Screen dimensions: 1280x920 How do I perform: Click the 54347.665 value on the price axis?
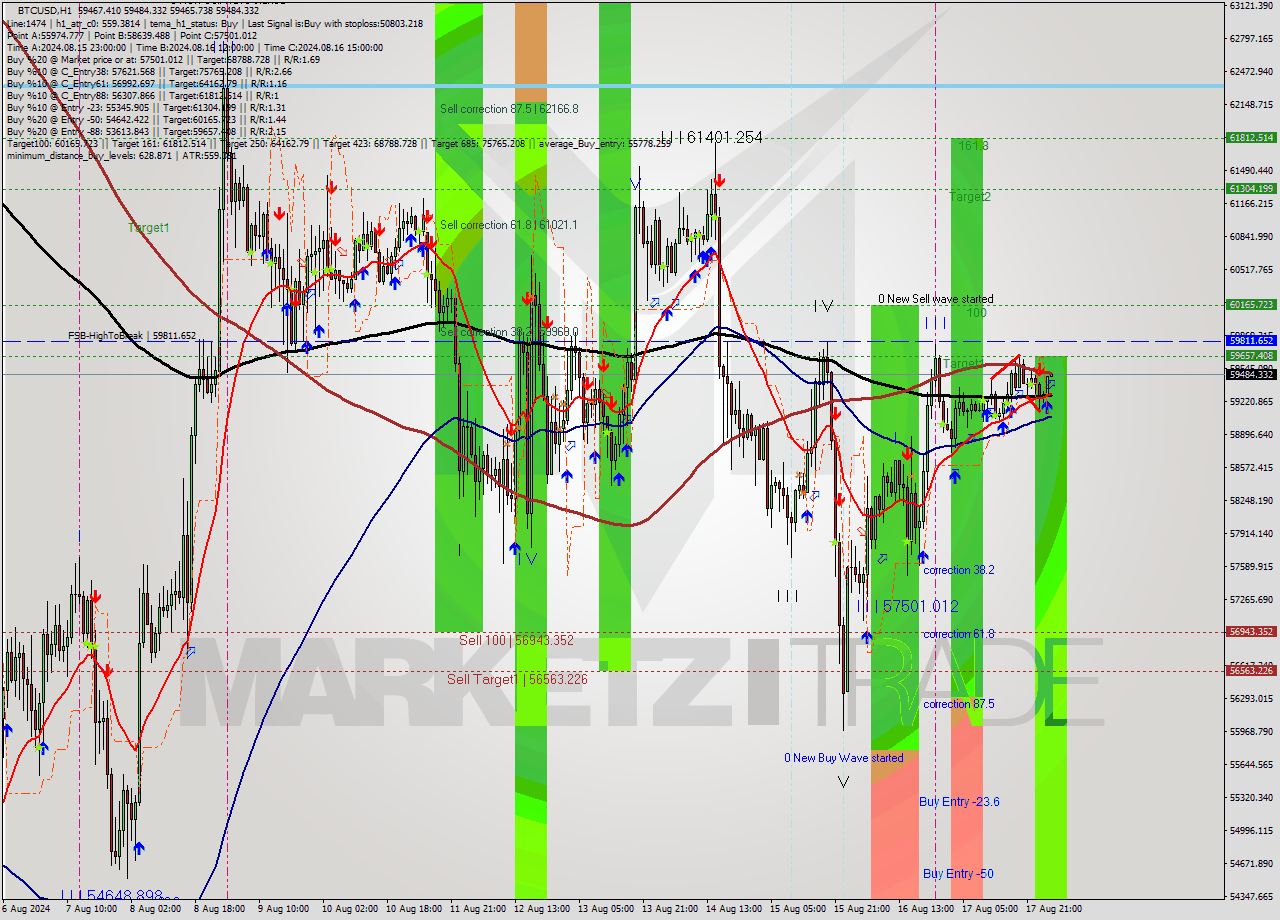(x=1251, y=897)
